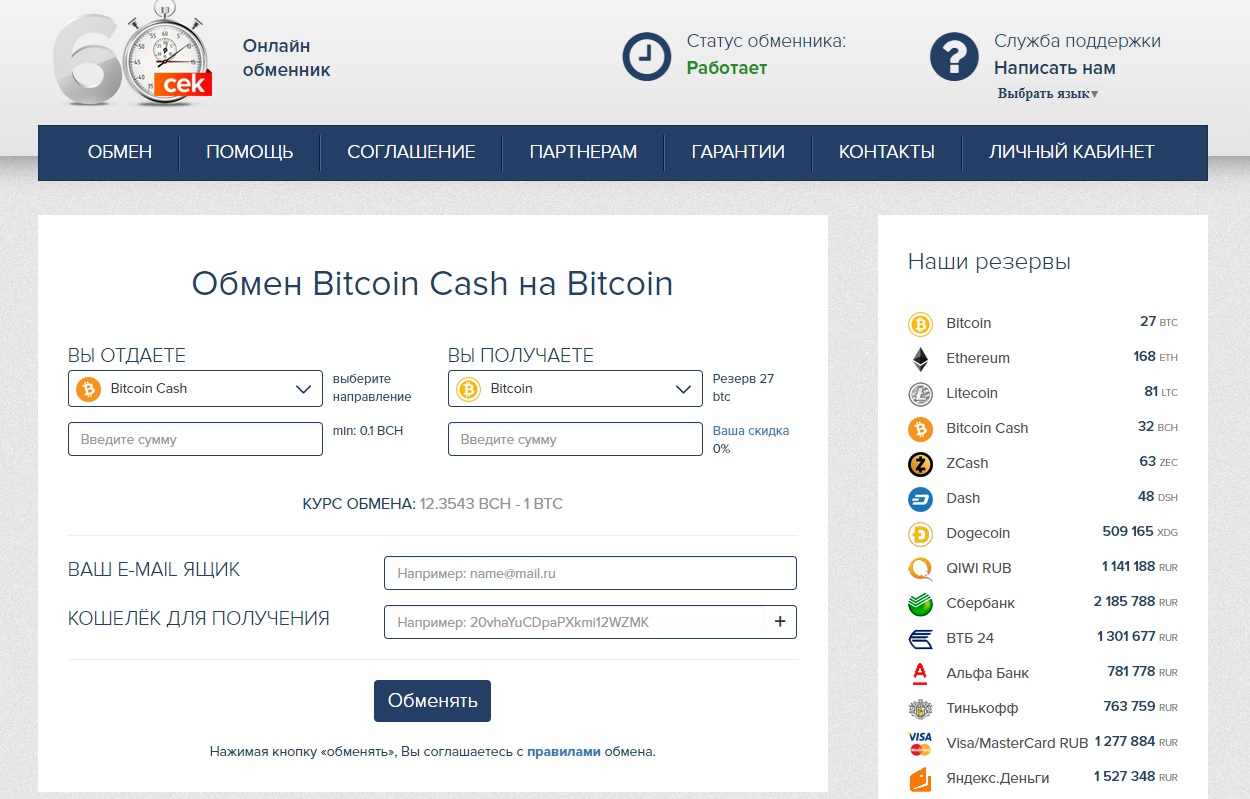Open the Bitcoin receive-currency dropdown

coord(575,389)
